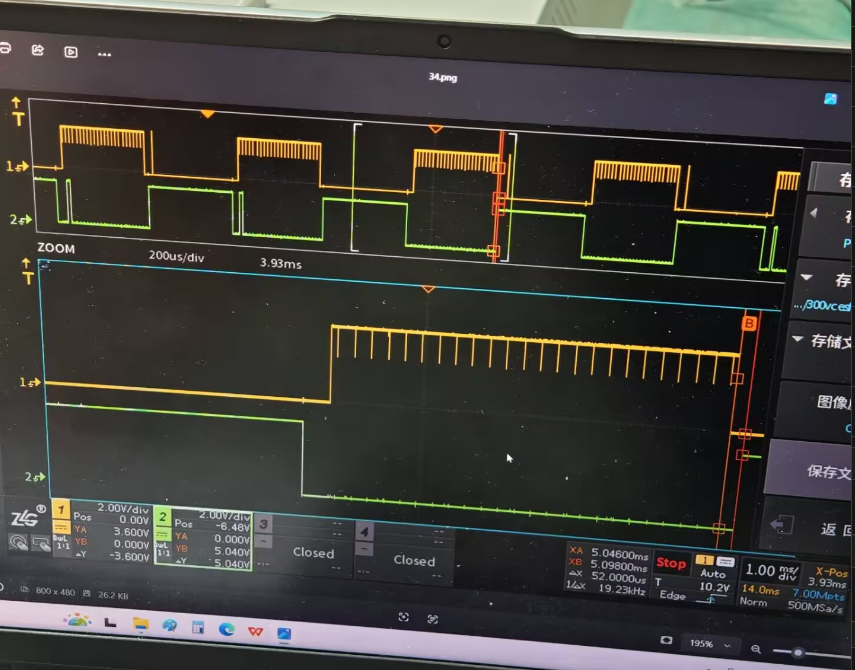
Task: Launch Microsoft Edge from the taskbar
Action: click(226, 630)
